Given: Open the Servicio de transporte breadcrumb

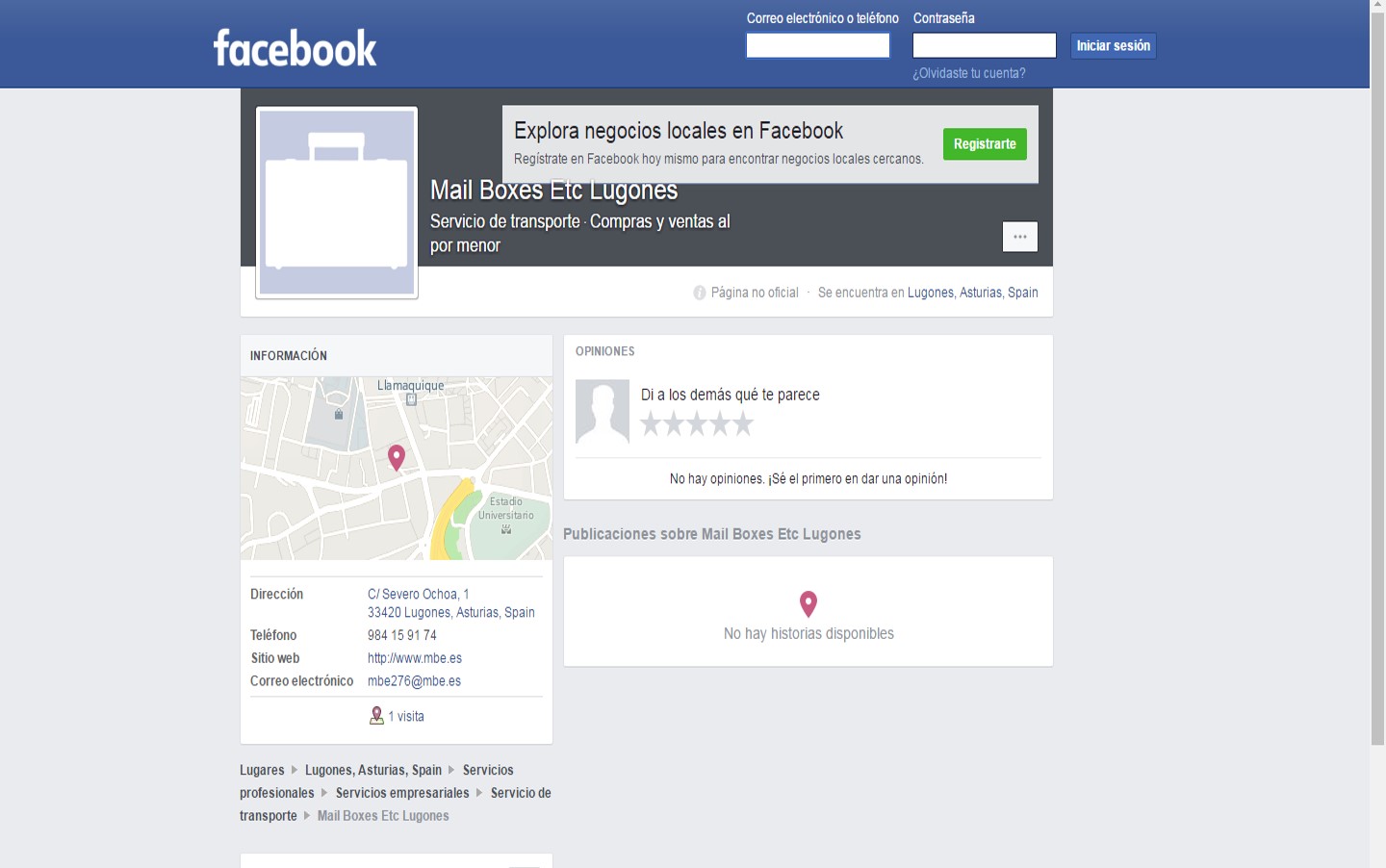Looking at the screenshot, I should (396, 804).
